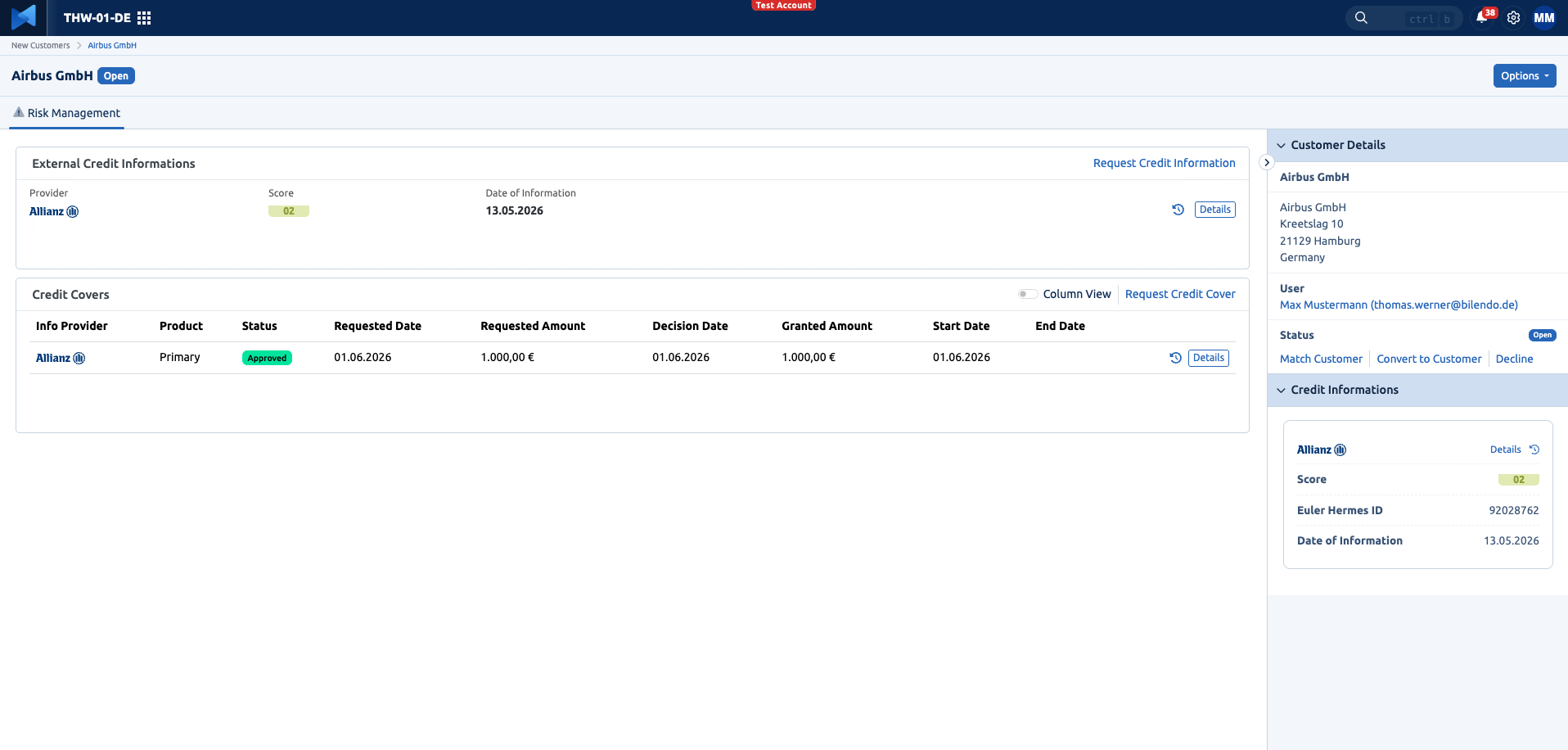Click the score 02 badge under Score
Image resolution: width=1568 pixels, height=750 pixels.
pos(289,211)
